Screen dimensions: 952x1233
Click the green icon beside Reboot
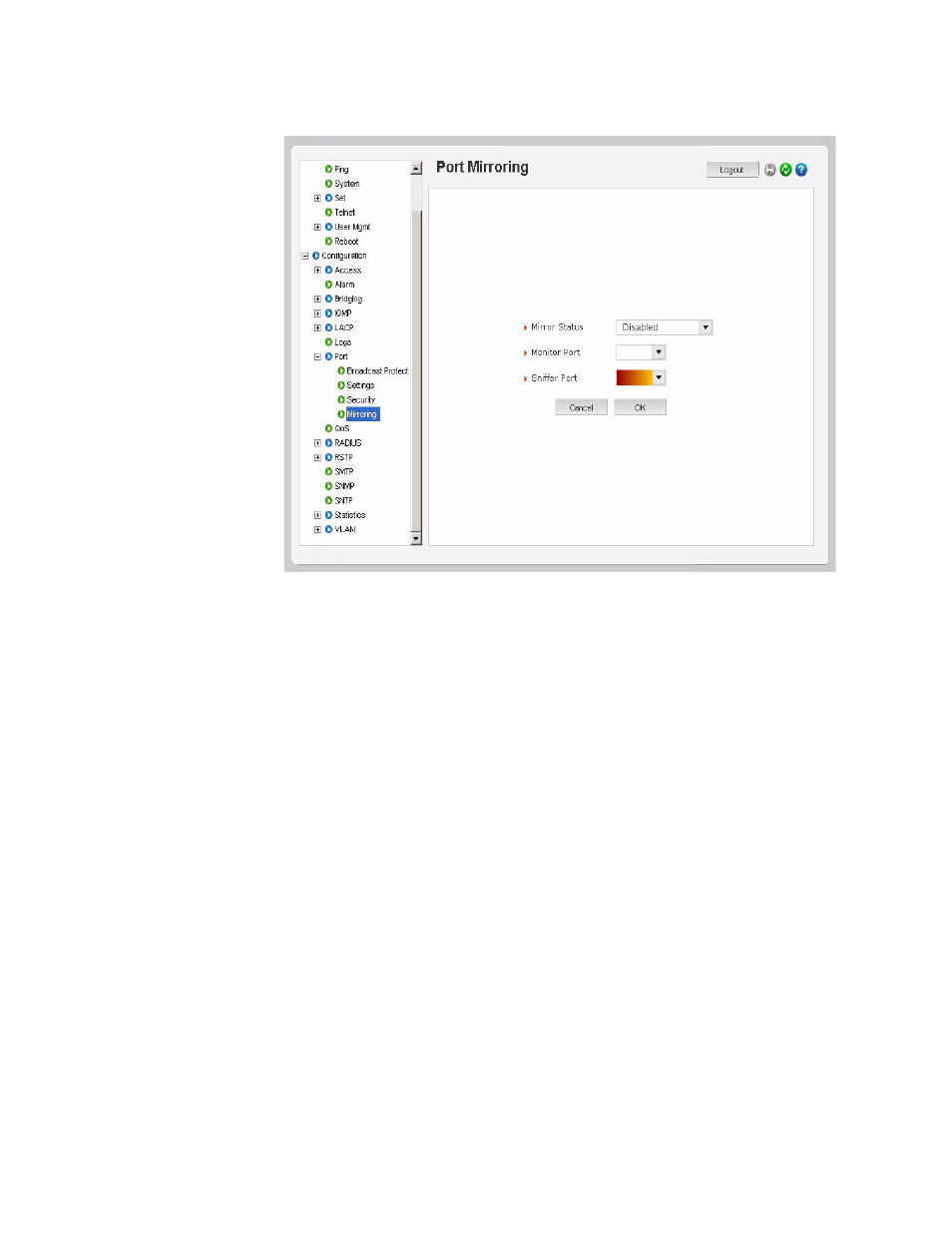328,242
